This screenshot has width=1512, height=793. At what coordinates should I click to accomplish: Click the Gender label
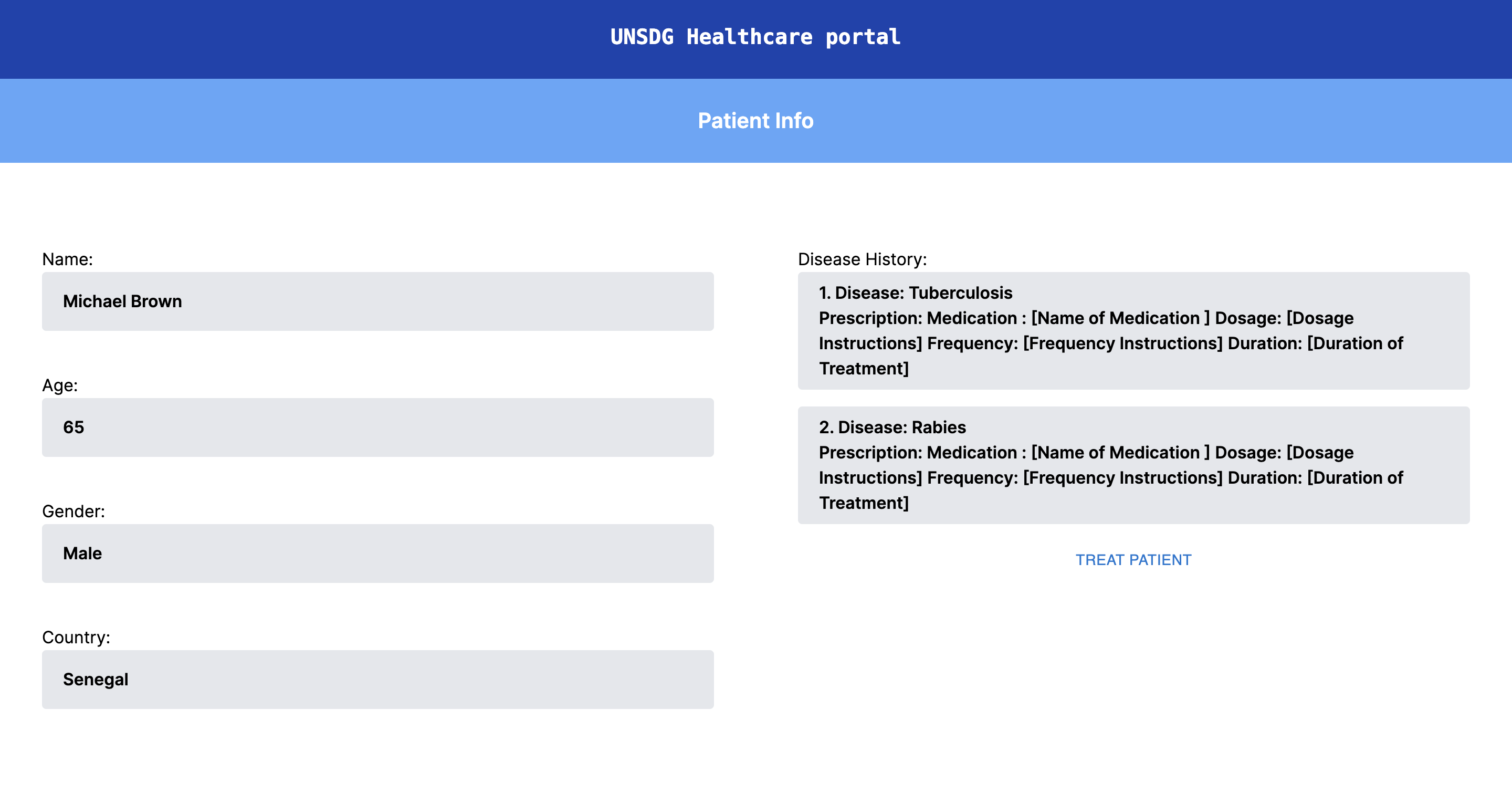73,510
